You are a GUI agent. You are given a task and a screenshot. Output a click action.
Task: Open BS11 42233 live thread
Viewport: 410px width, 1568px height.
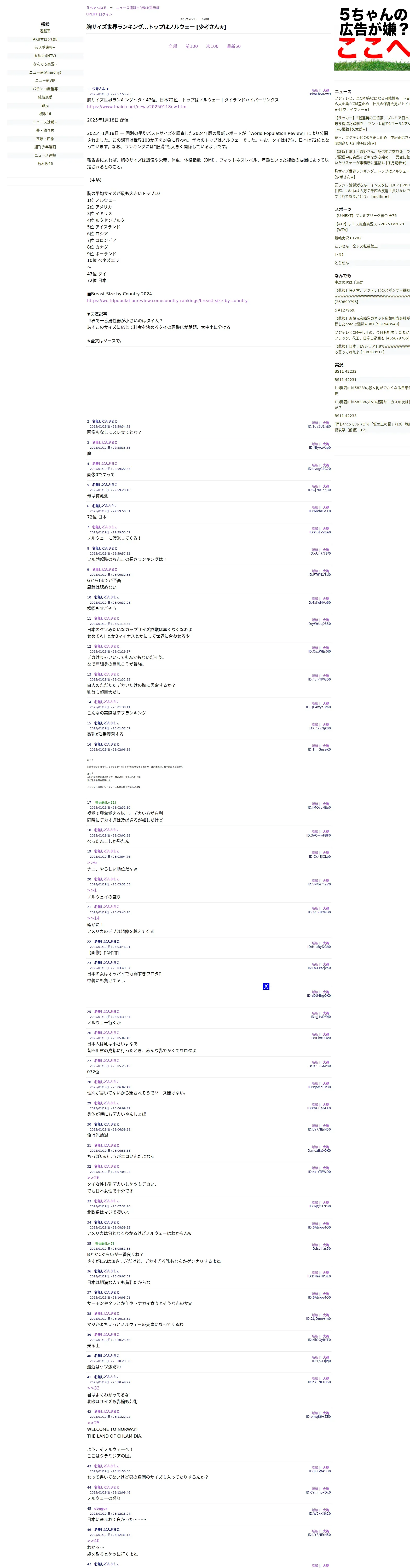pos(345,416)
